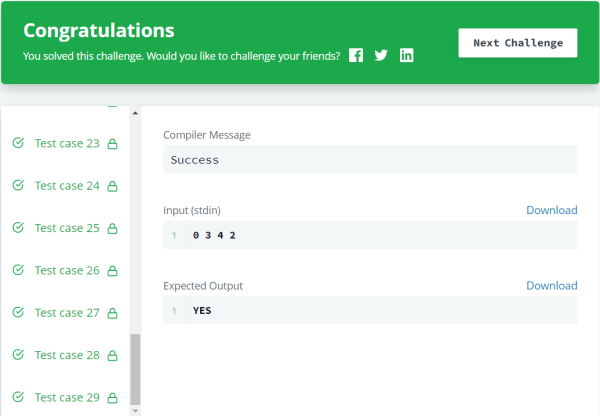Click the test case list scrollbar thumb
Screen dimensions: 600x416
[135, 369]
